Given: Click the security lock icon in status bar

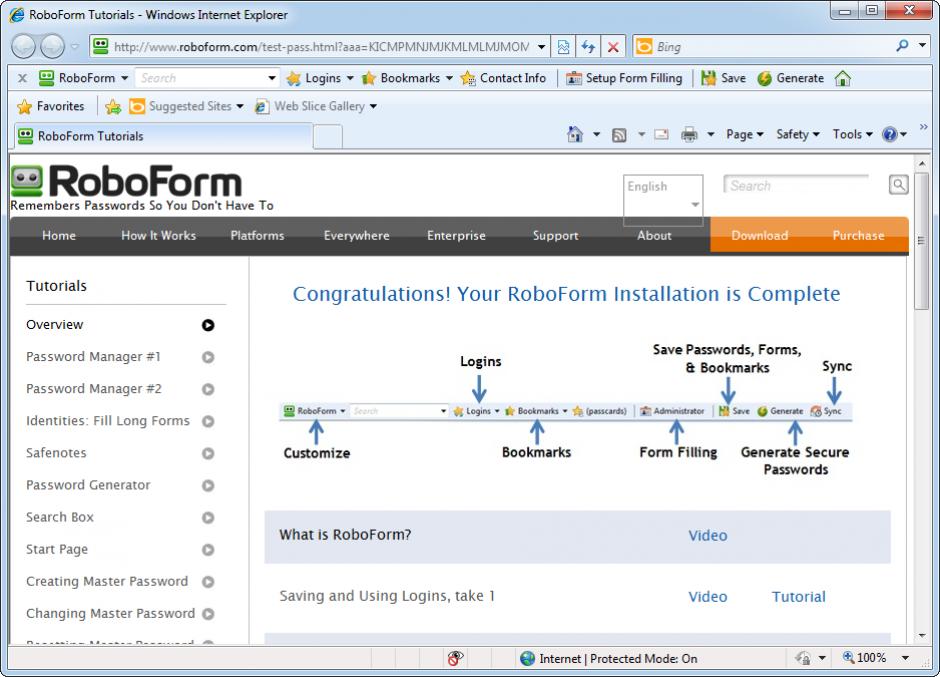Looking at the screenshot, I should 803,658.
